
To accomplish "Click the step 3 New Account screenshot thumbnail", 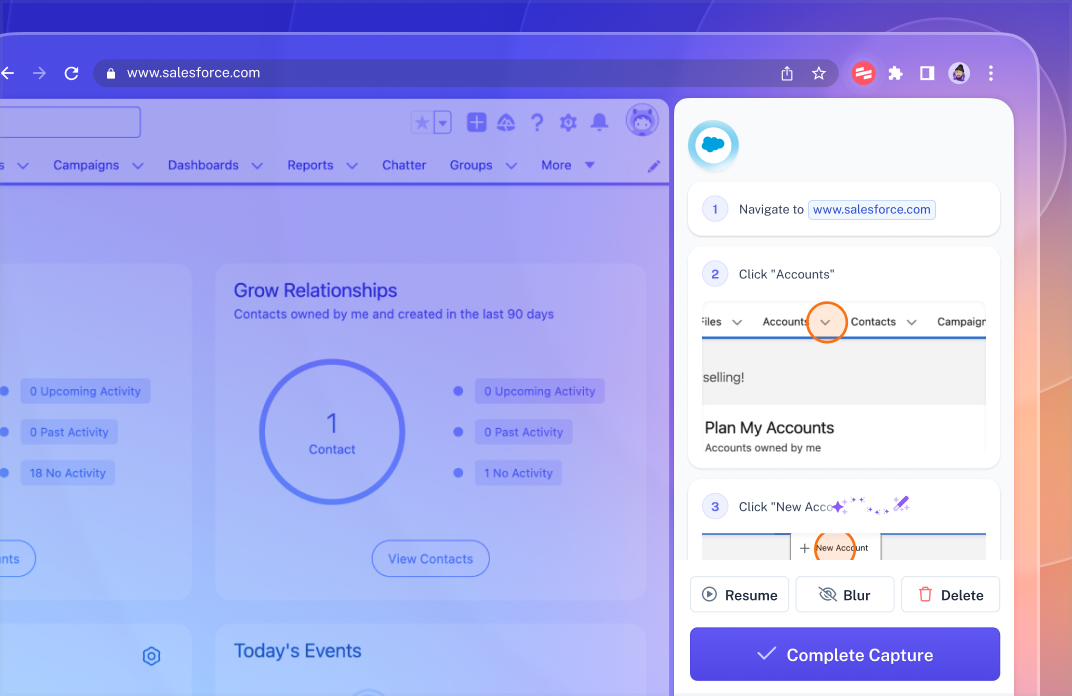I will pyautogui.click(x=844, y=546).
